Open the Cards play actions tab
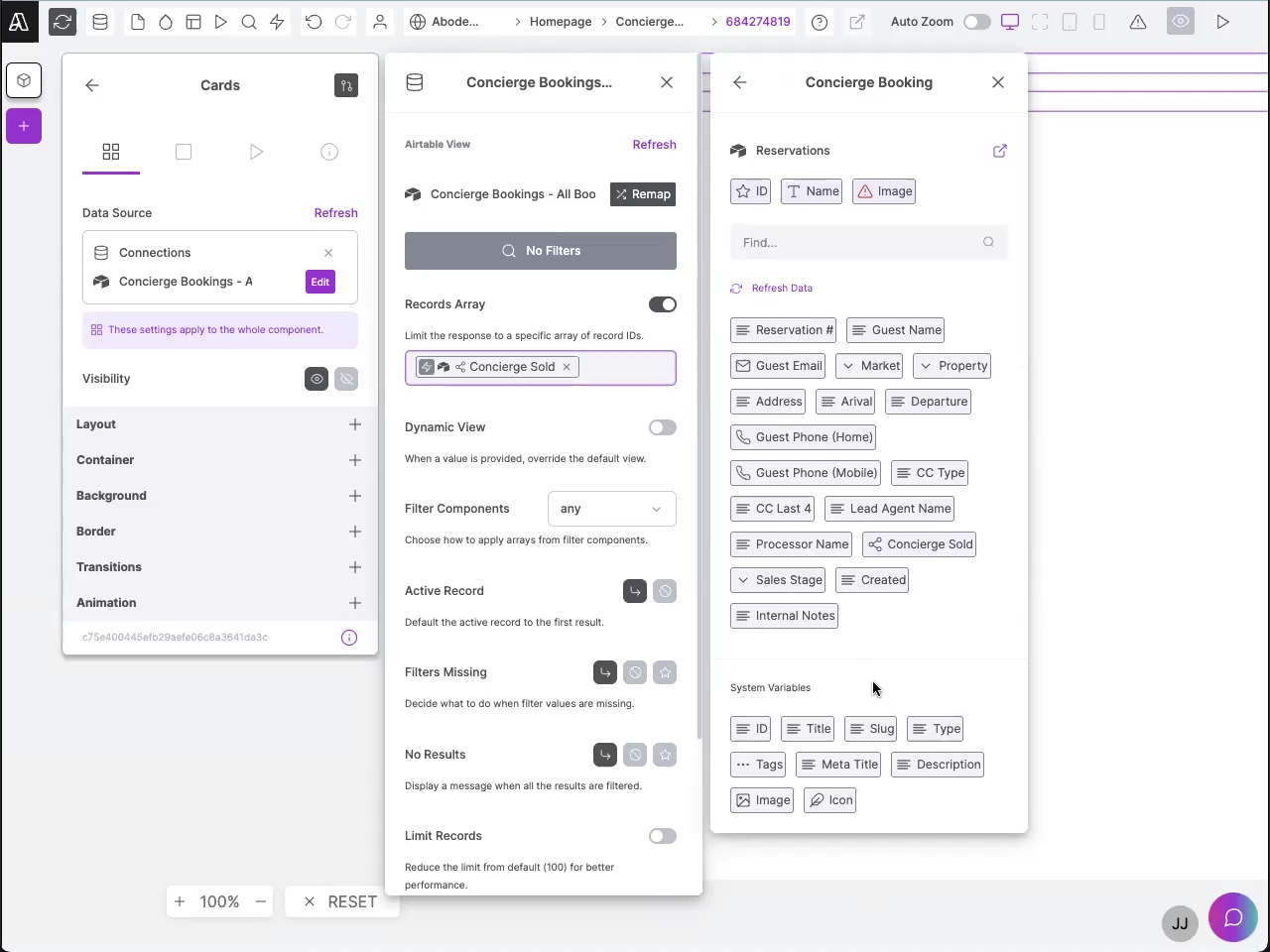 pos(257,152)
